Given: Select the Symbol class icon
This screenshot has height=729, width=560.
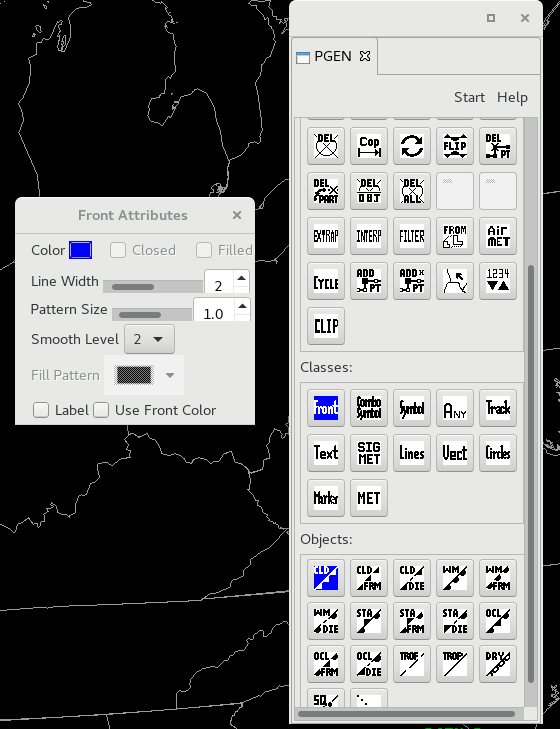Looking at the screenshot, I should click(x=412, y=408).
